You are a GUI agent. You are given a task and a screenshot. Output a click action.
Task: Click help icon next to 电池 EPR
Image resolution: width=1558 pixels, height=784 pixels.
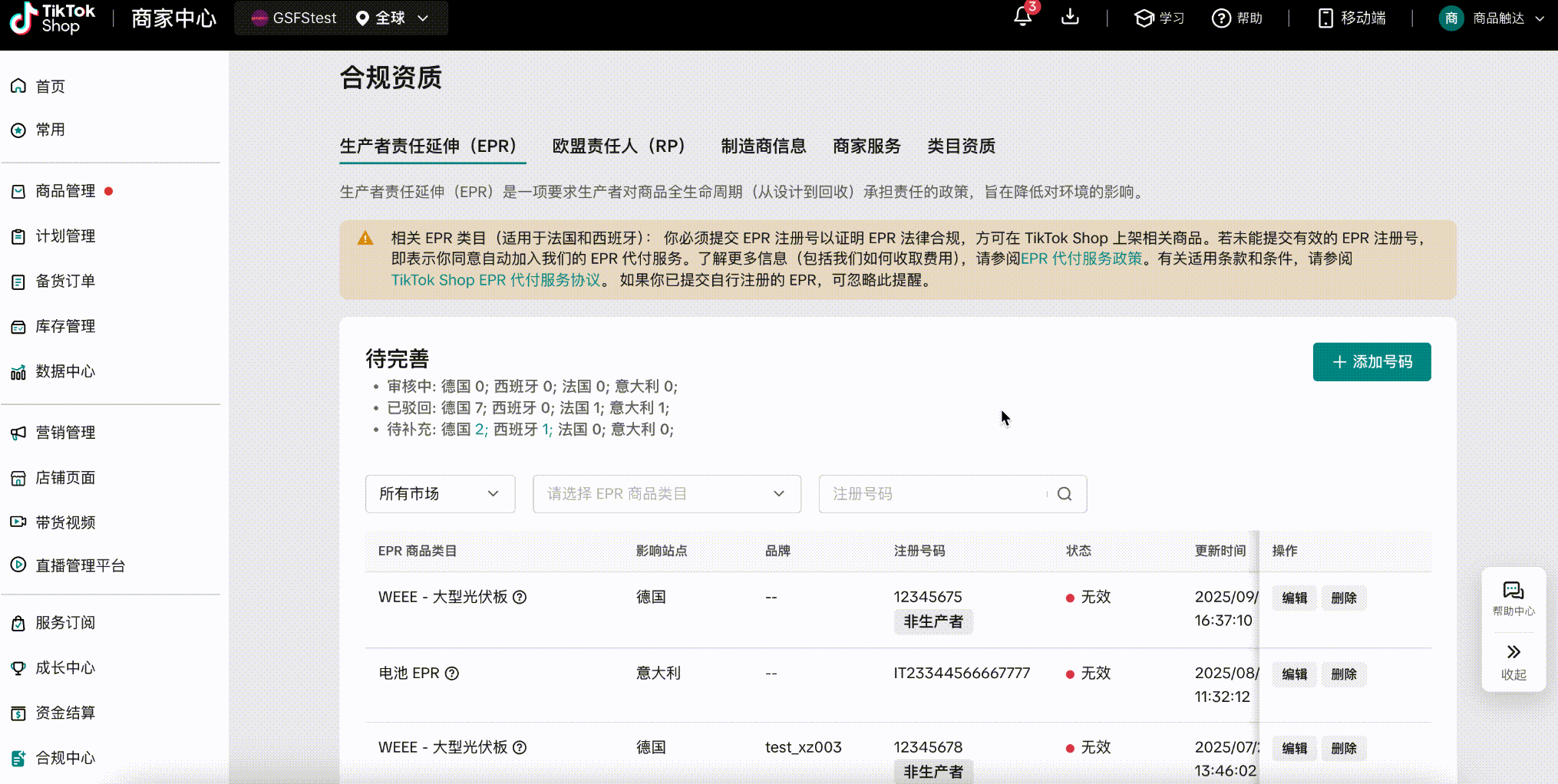452,674
